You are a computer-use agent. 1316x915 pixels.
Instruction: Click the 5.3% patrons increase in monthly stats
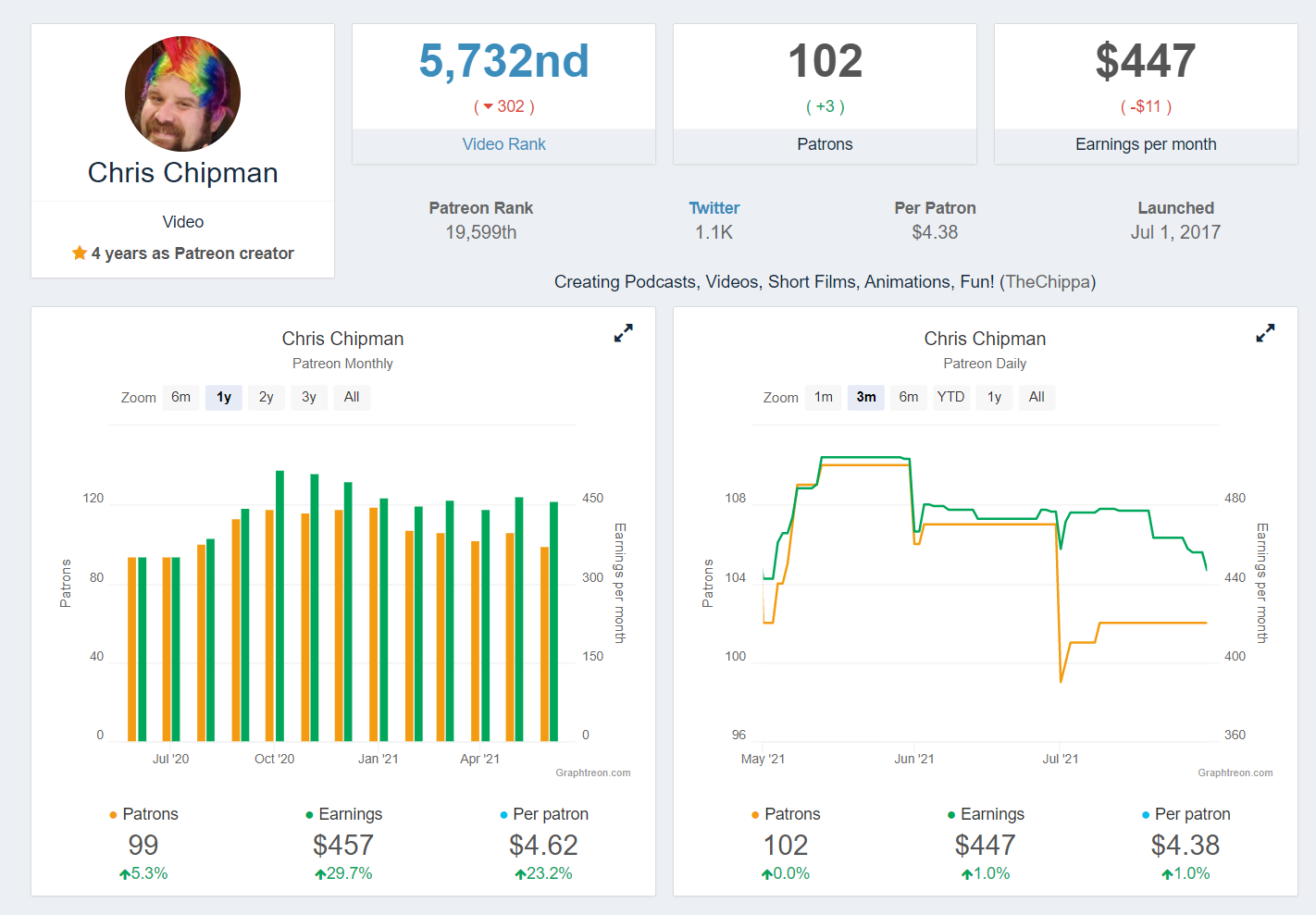pyautogui.click(x=143, y=873)
